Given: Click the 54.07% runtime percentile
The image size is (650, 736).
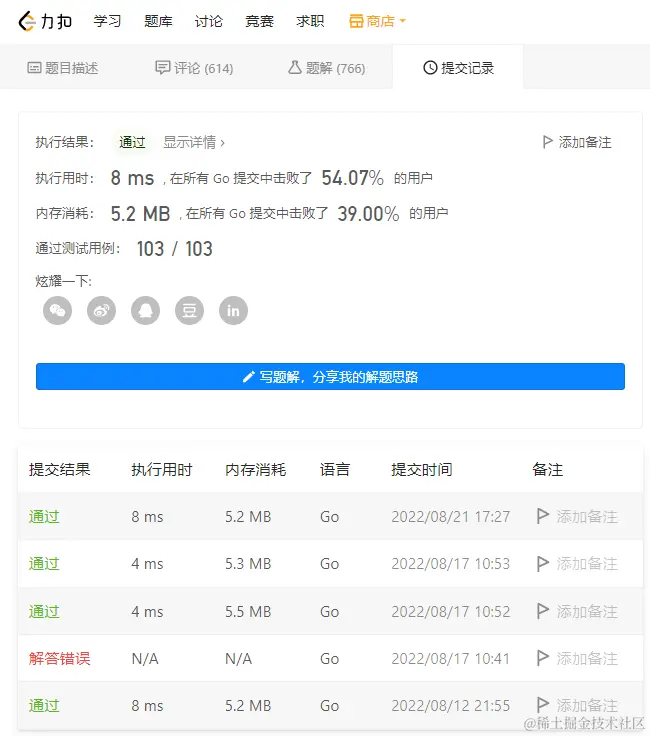Looking at the screenshot, I should point(352,178).
